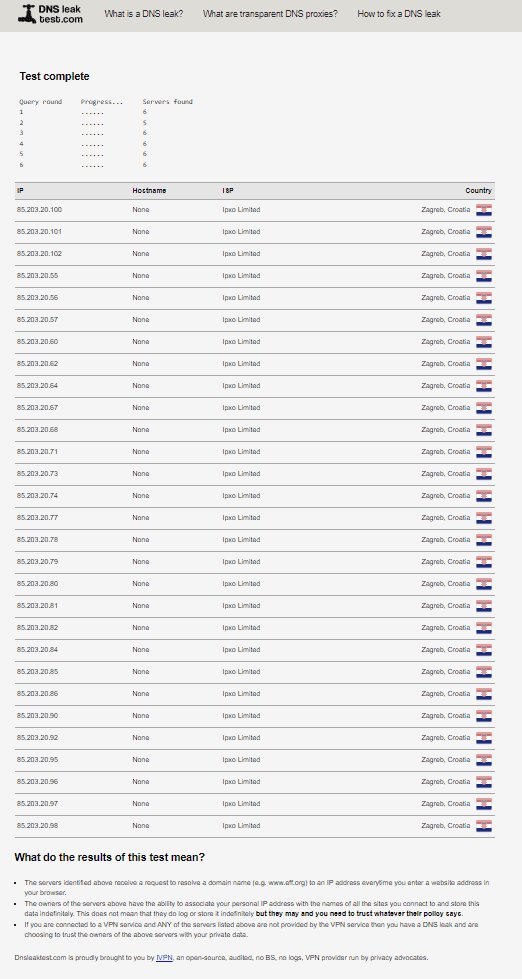This screenshot has width=522, height=979.
Task: Click the Croatia flag beside 85.203.20.100
Action: pos(484,210)
